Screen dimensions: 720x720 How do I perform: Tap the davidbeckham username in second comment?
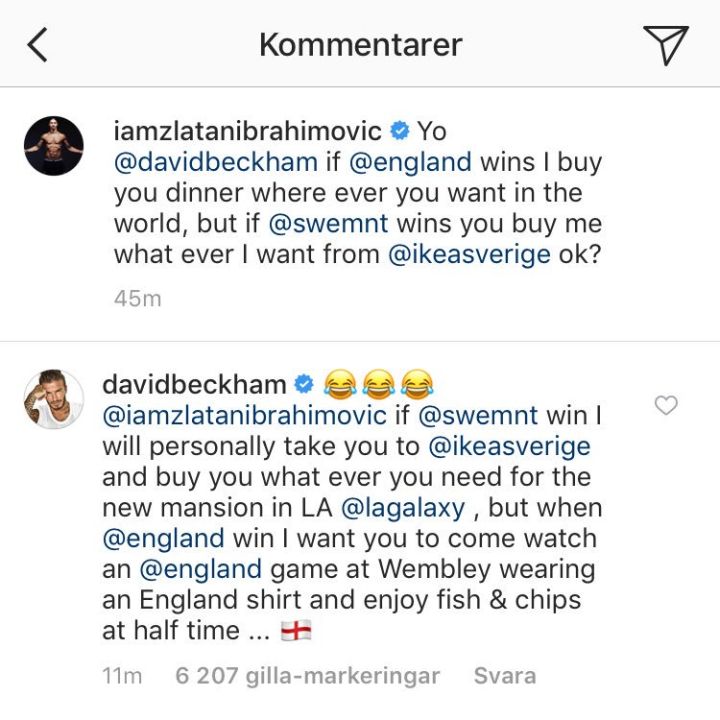pos(194,385)
